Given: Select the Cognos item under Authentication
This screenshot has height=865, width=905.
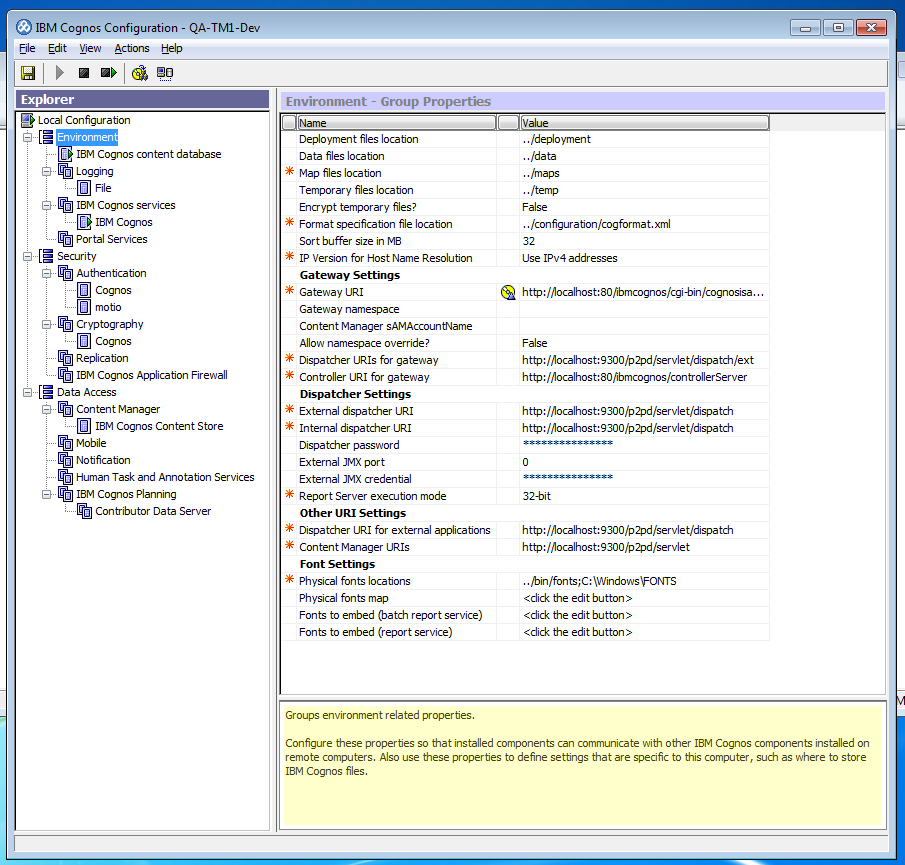Looking at the screenshot, I should (113, 290).
